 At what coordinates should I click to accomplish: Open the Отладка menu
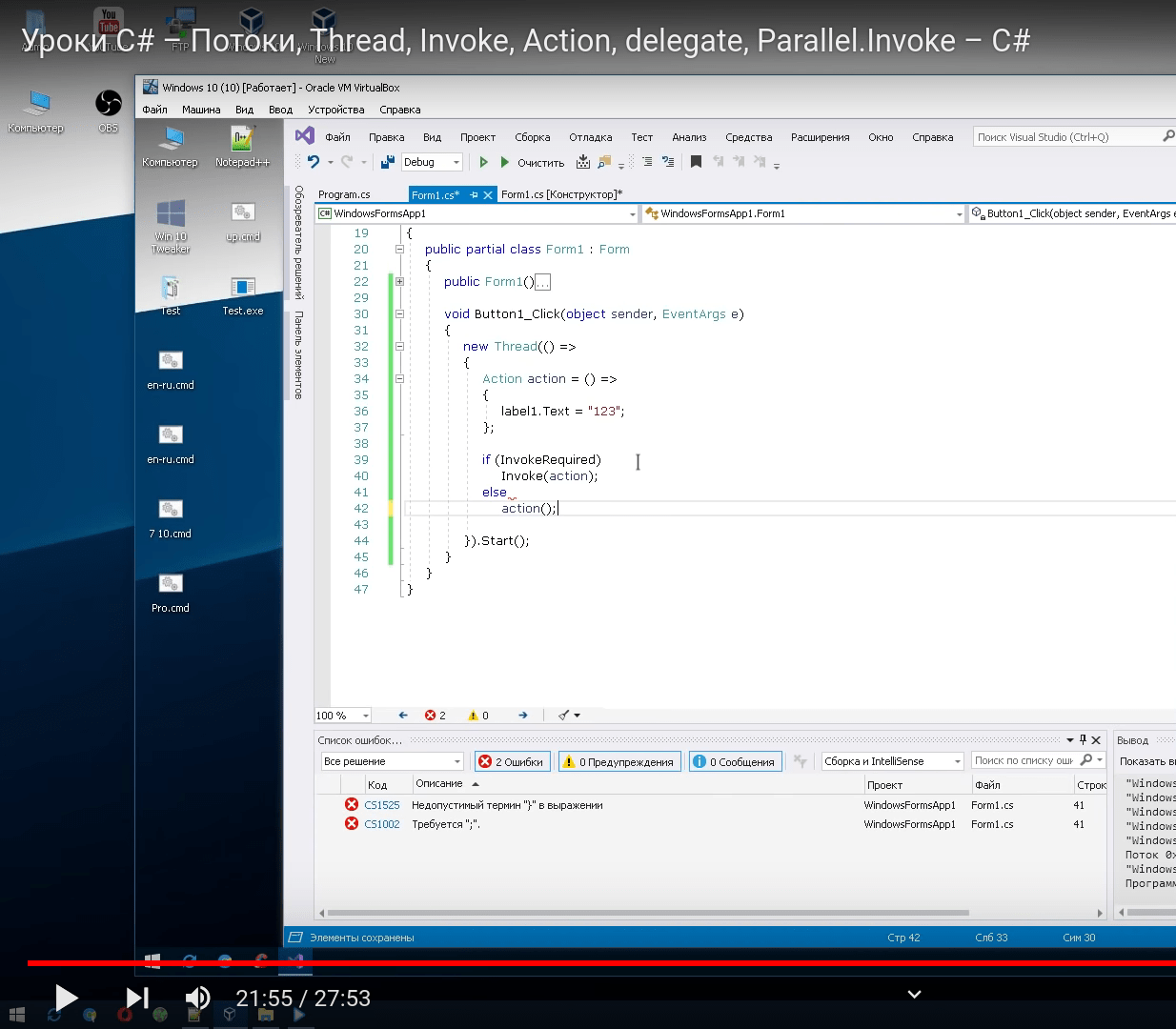pyautogui.click(x=590, y=136)
